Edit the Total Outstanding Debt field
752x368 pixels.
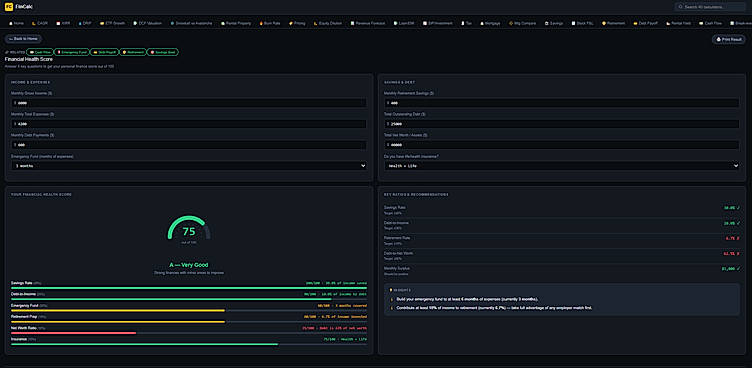[562, 124]
